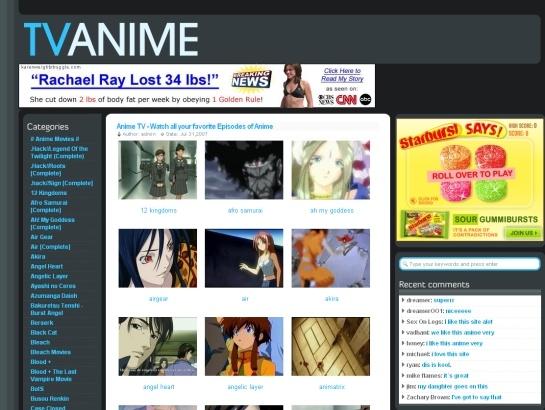The height and width of the screenshot is (410, 545).
Task: Open honey's comment 'i like this anime very'
Action: pyautogui.click(x=454, y=343)
